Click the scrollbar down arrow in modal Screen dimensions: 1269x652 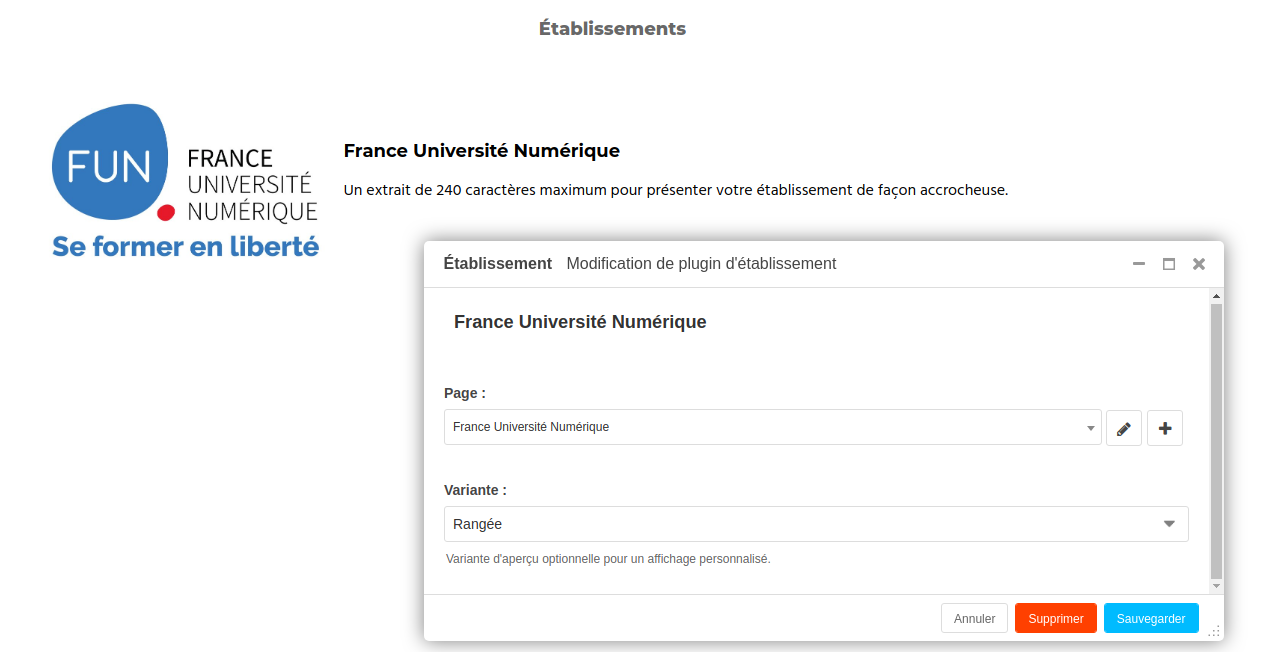pyautogui.click(x=1216, y=586)
